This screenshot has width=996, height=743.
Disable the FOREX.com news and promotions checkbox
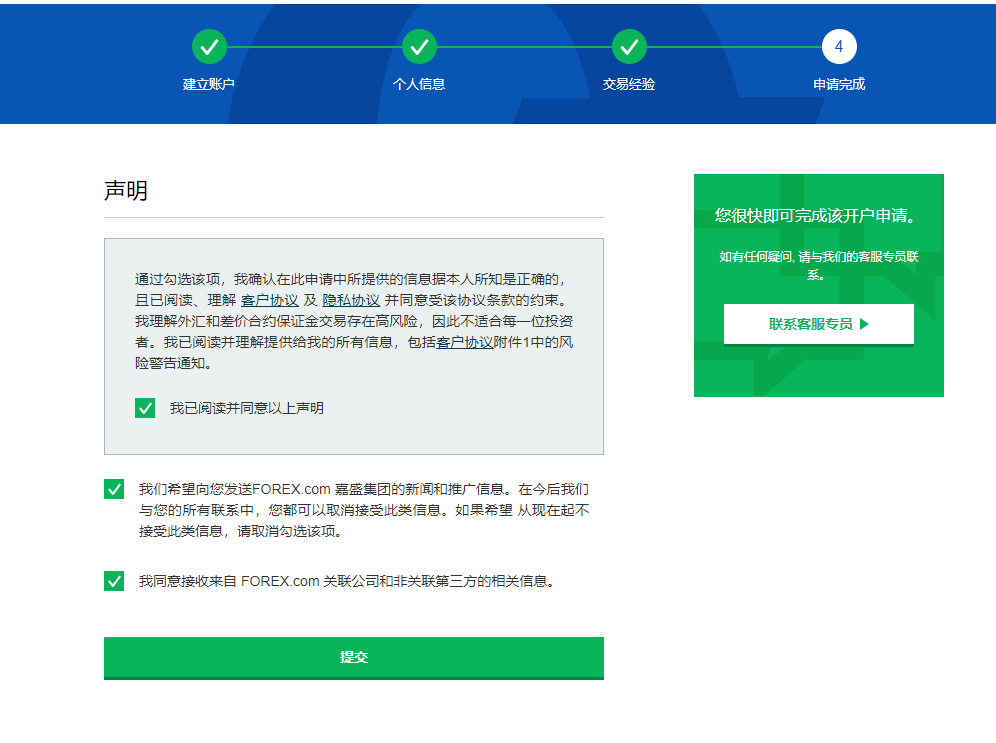coord(113,489)
